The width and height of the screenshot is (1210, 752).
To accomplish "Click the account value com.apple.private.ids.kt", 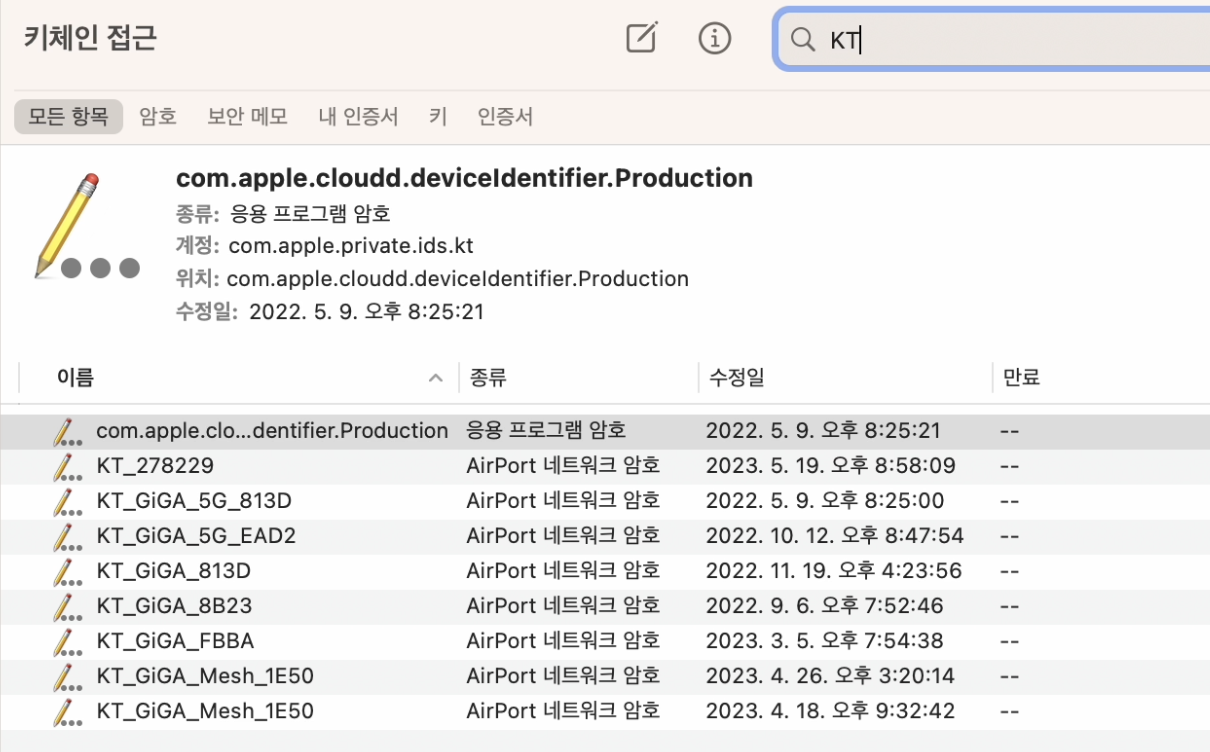I will tap(351, 246).
